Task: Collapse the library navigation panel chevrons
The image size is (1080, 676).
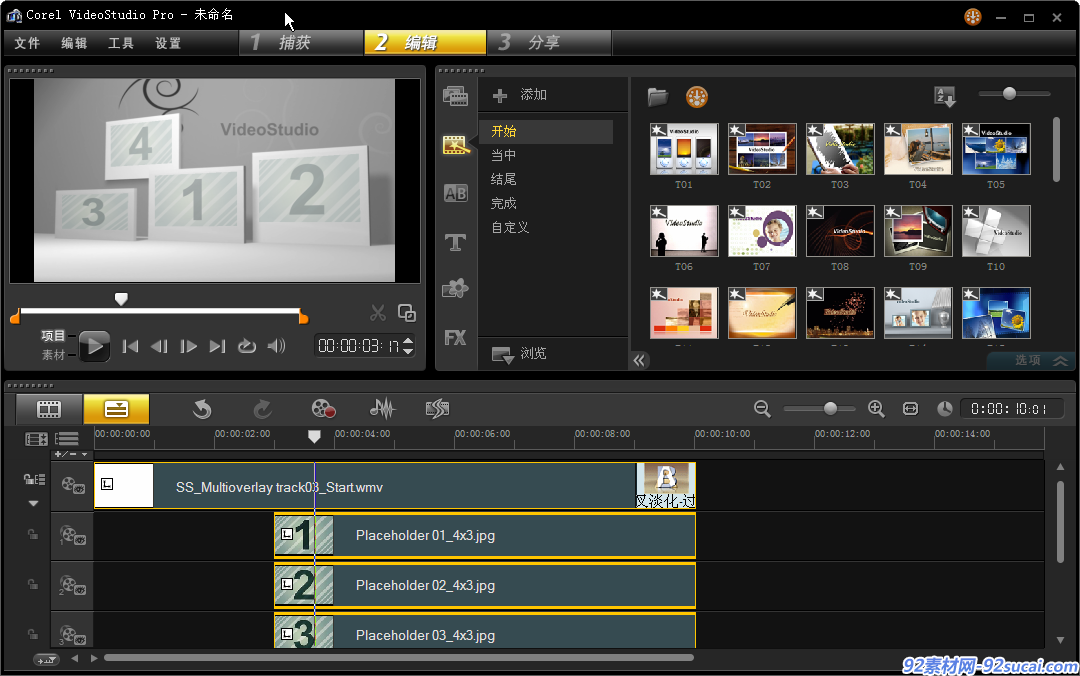Action: click(x=640, y=360)
